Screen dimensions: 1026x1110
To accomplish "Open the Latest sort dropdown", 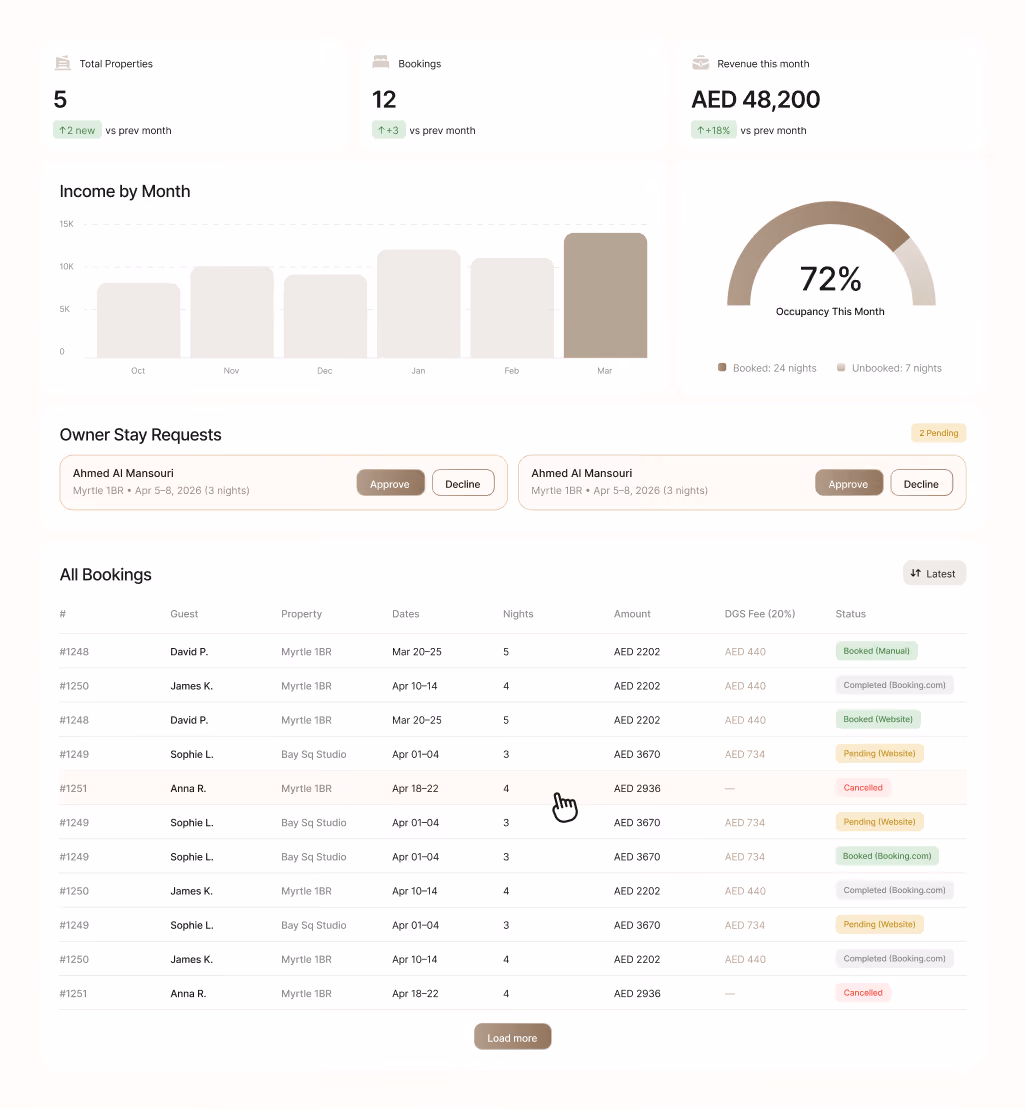I will pos(934,573).
